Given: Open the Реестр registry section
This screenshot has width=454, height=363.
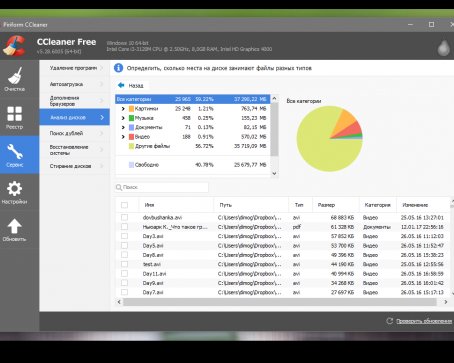Looking at the screenshot, I should (x=15, y=117).
